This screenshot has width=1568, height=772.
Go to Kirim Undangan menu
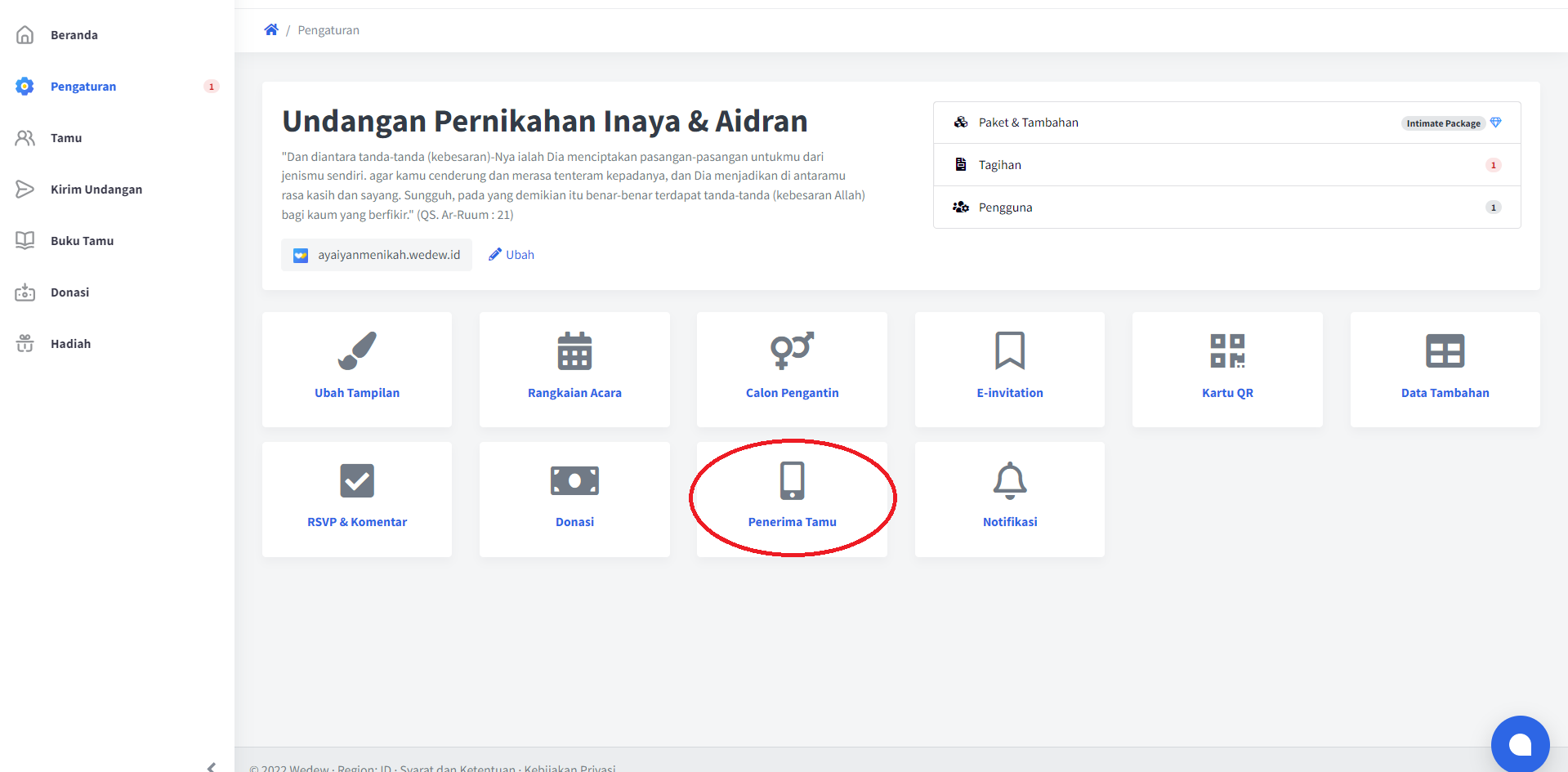pyautogui.click(x=96, y=189)
